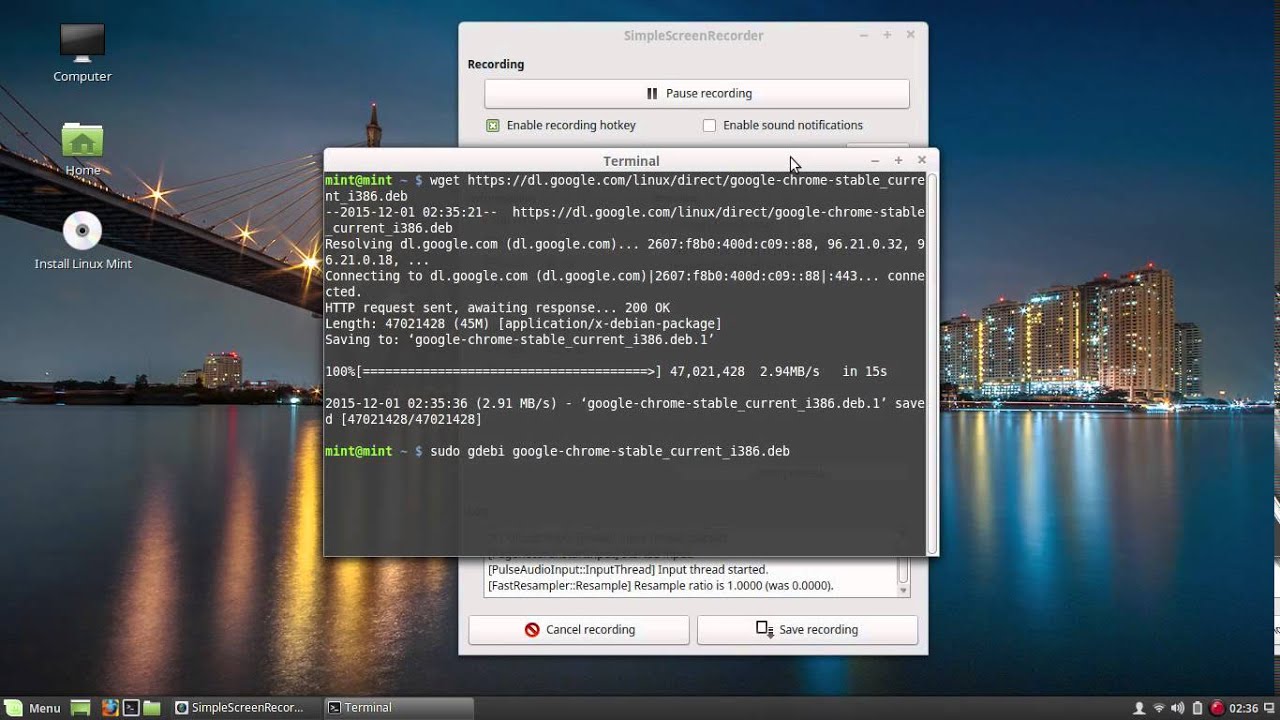Open the file manager panel launcher
The image size is (1280, 720).
coord(151,707)
